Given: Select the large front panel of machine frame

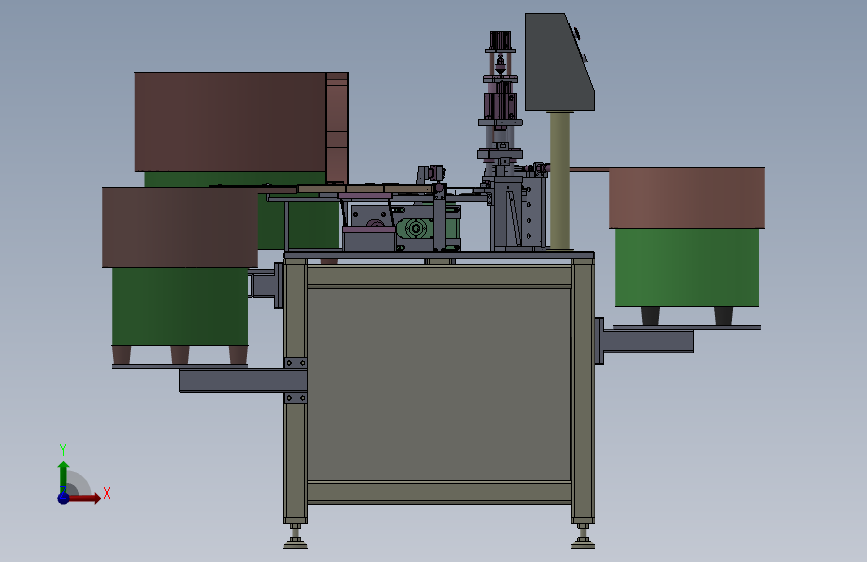Looking at the screenshot, I should point(439,384).
